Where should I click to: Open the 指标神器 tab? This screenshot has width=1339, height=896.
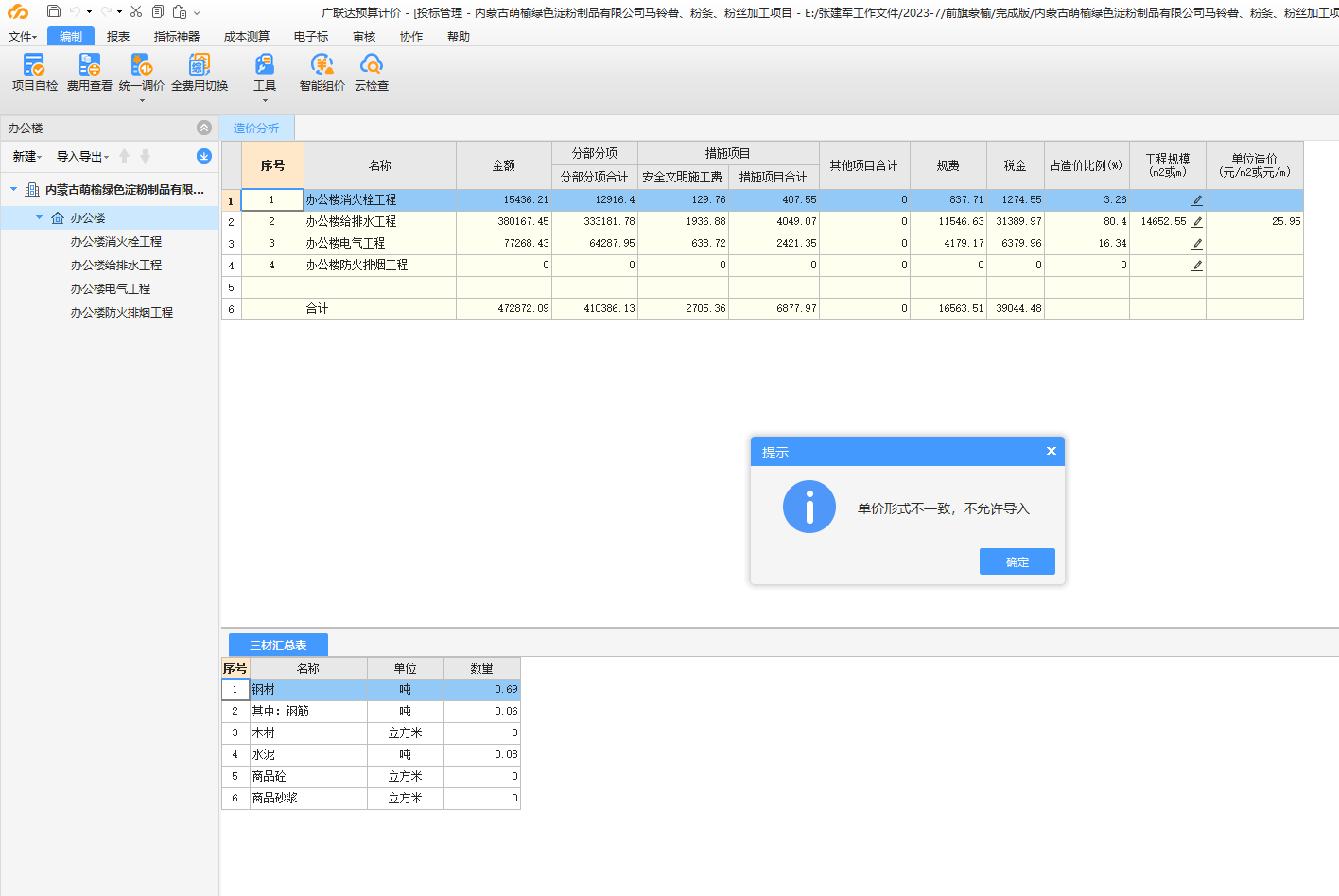pyautogui.click(x=177, y=36)
